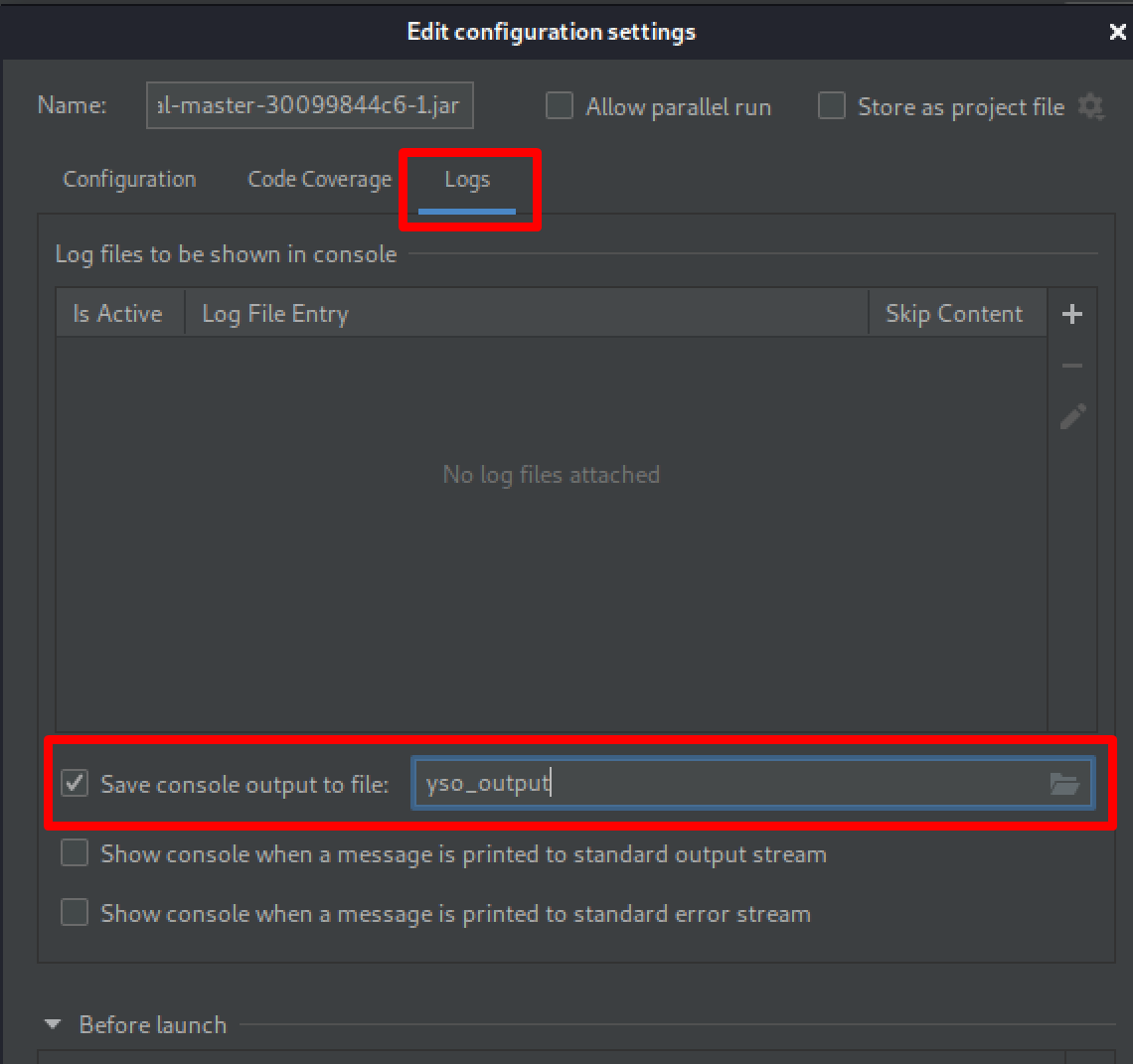The height and width of the screenshot is (1064, 1133).
Task: Select the Logs tab
Action: (x=467, y=180)
